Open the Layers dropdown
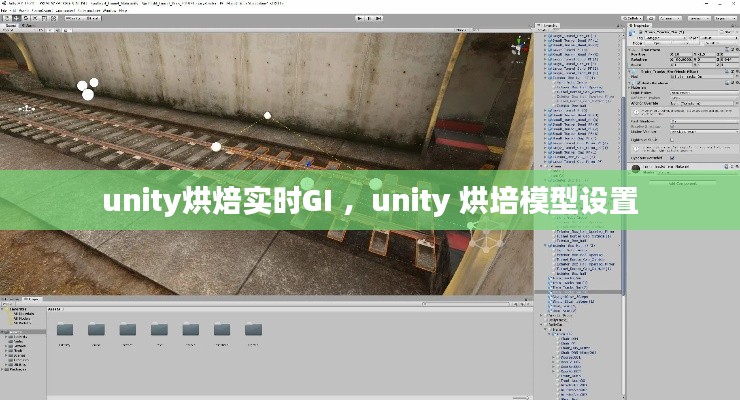 (699, 18)
